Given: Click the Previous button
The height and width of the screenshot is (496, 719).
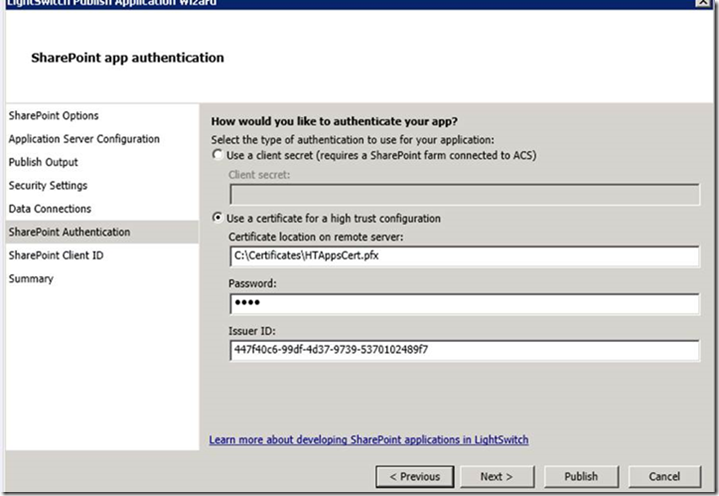Looking at the screenshot, I should (415, 477).
